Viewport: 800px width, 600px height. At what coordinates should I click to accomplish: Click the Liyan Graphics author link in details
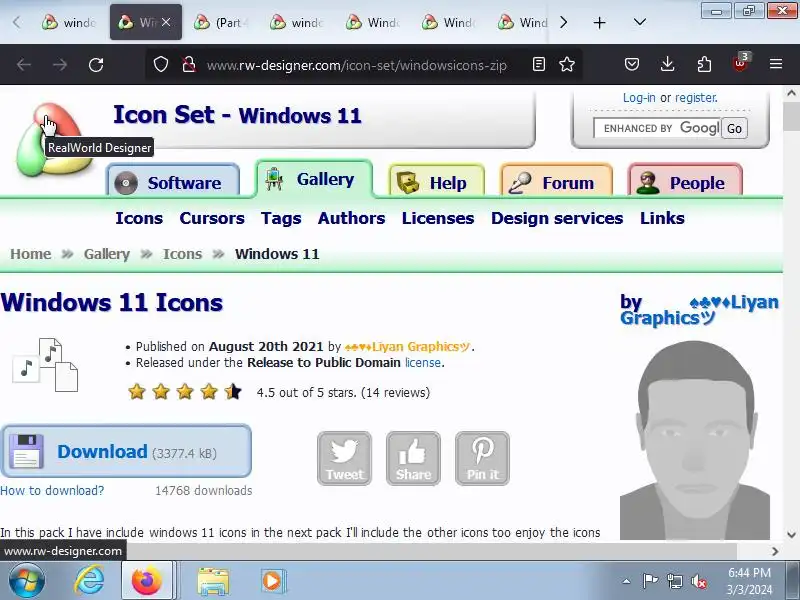pyautogui.click(x=408, y=346)
